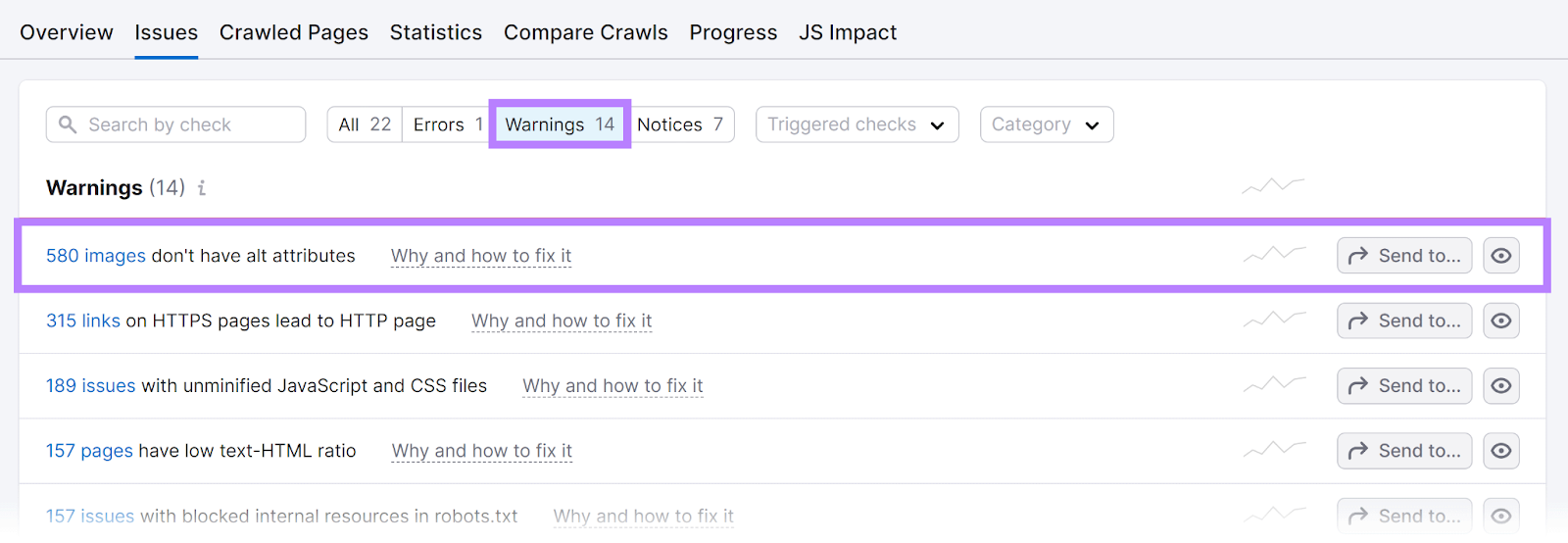Hide the missing alt attributes issue via eye icon
This screenshot has width=1568, height=543.
coord(1500,256)
